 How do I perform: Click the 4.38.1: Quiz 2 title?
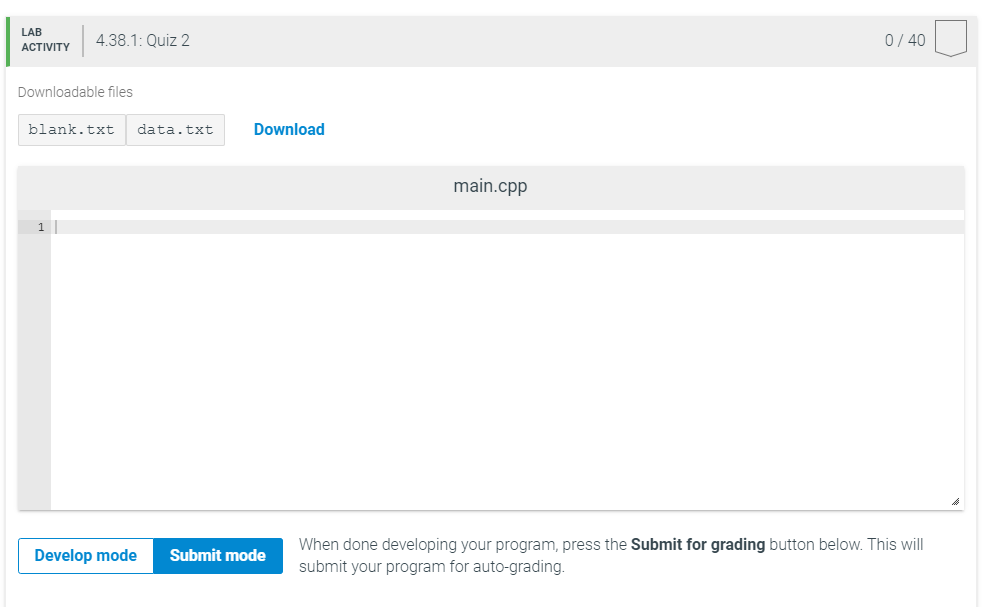(143, 40)
